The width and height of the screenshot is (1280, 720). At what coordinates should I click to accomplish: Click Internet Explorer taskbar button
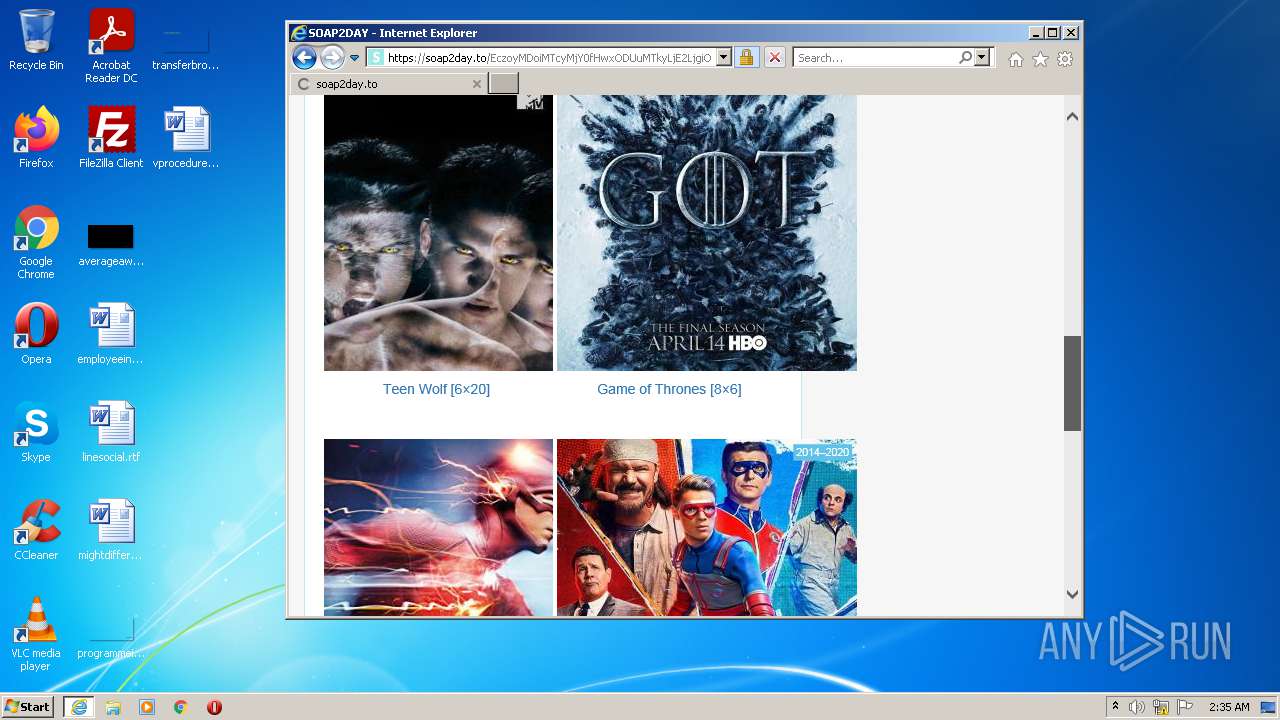79,707
